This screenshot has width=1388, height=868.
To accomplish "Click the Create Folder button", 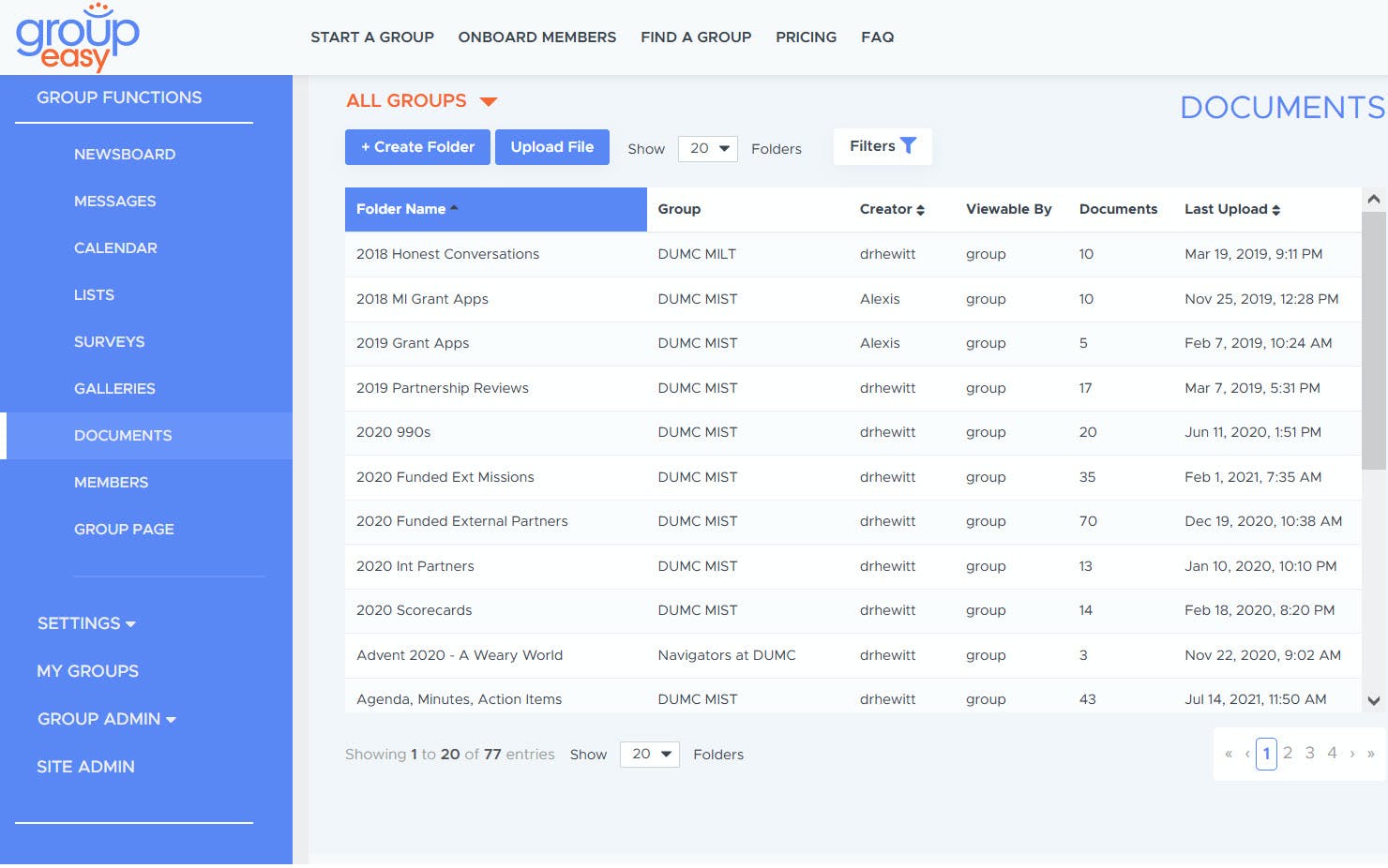I will (x=417, y=147).
